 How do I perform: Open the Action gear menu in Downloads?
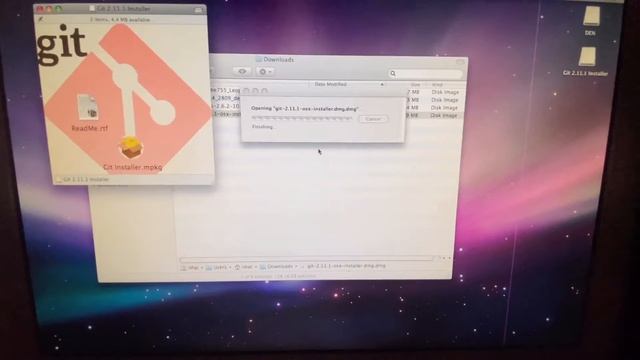[x=265, y=72]
